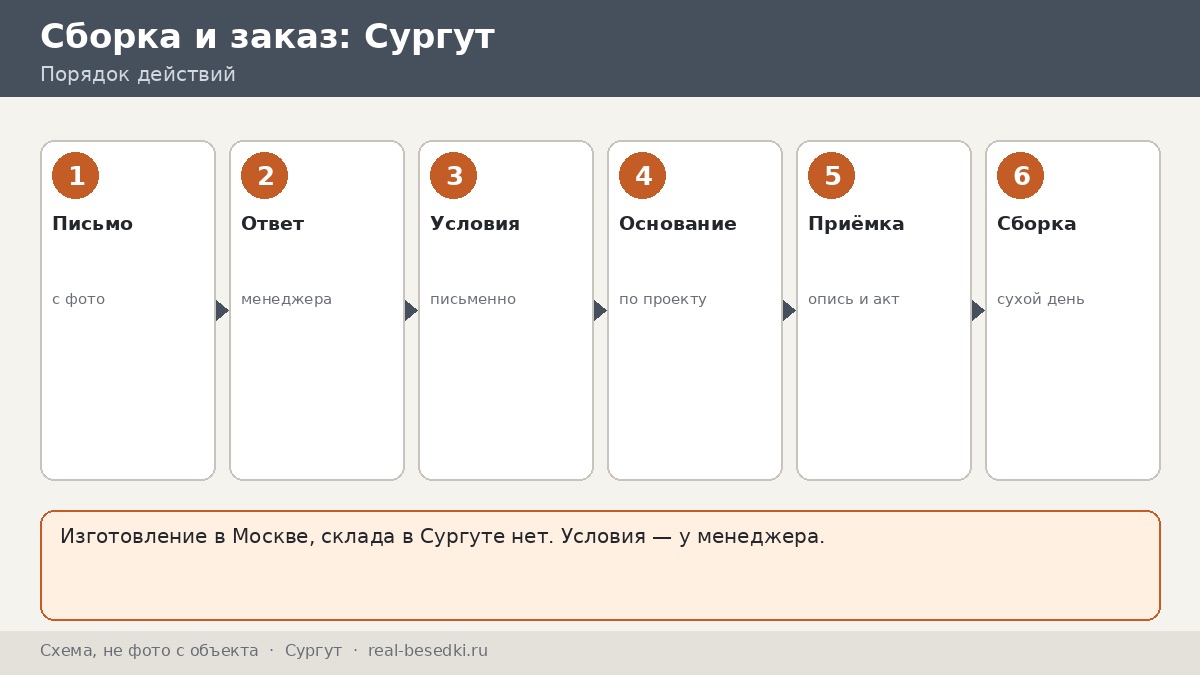The height and width of the screenshot is (675, 1200).
Task: Click the 'по проекту' caption
Action: tap(663, 299)
